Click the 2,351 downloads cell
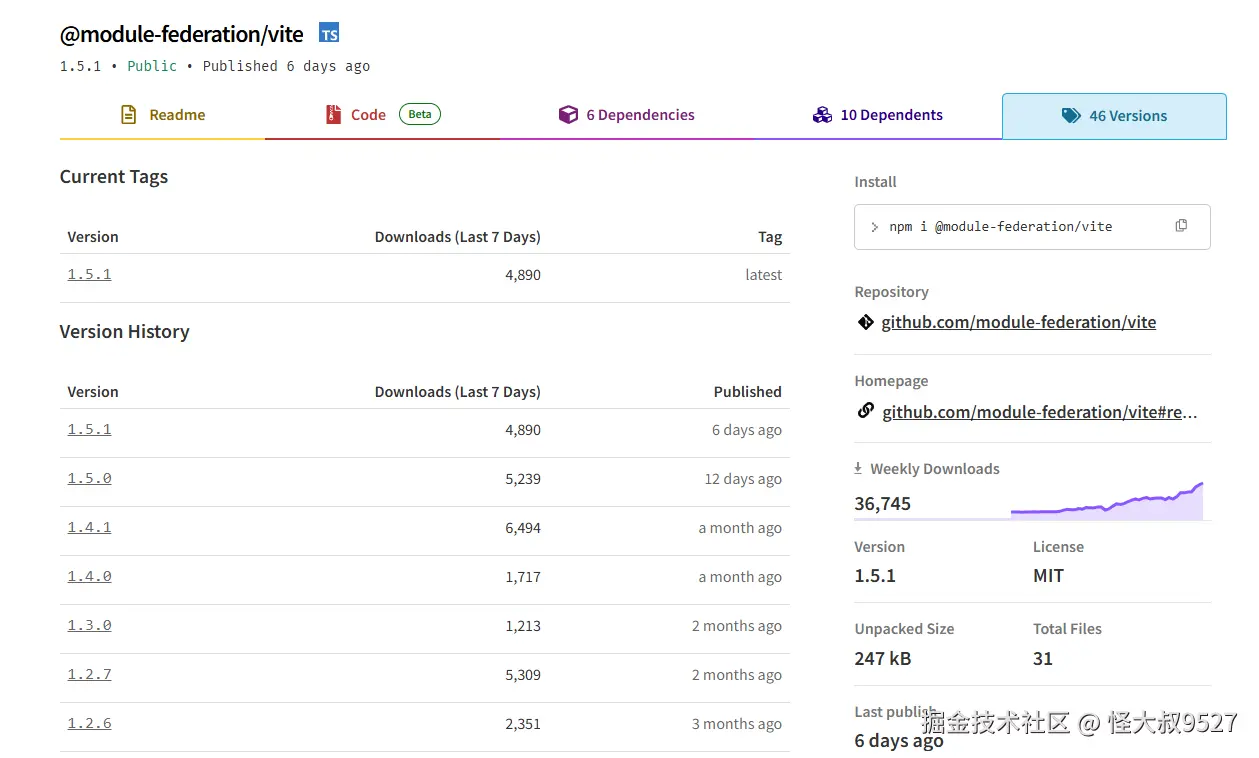1259x758 pixels. click(523, 724)
